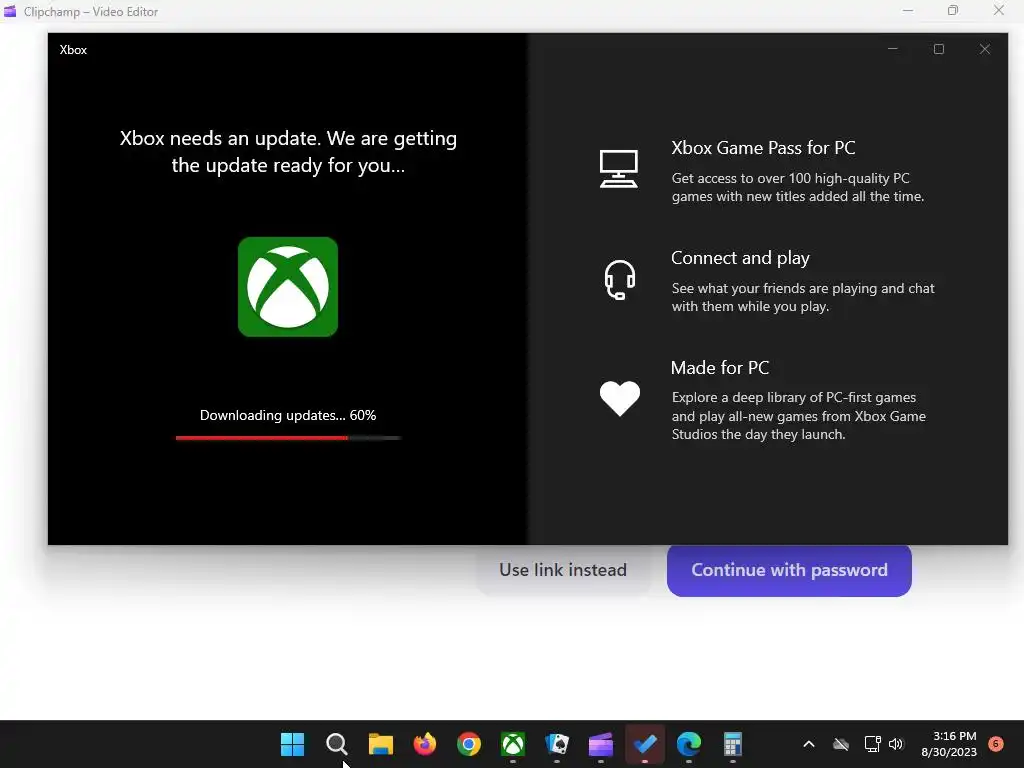Click the headset icon beside Connect and play
1024x768 pixels.
click(619, 280)
